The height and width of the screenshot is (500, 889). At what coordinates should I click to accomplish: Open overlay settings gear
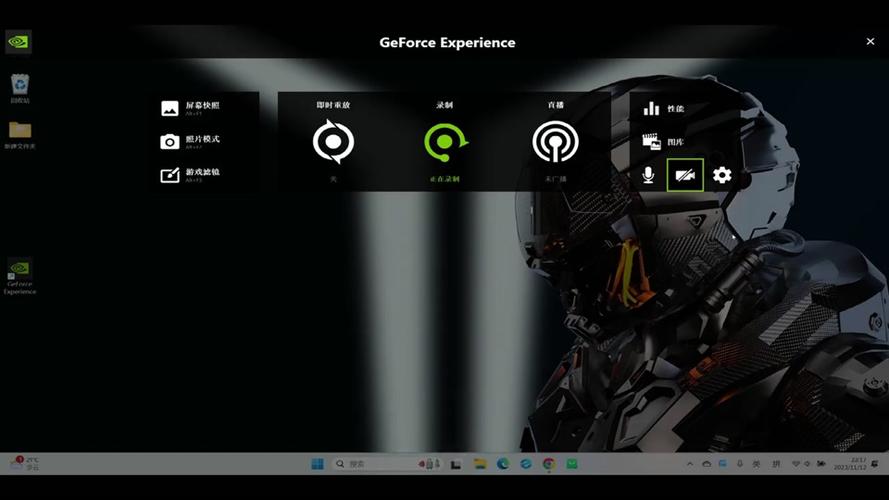tap(722, 175)
